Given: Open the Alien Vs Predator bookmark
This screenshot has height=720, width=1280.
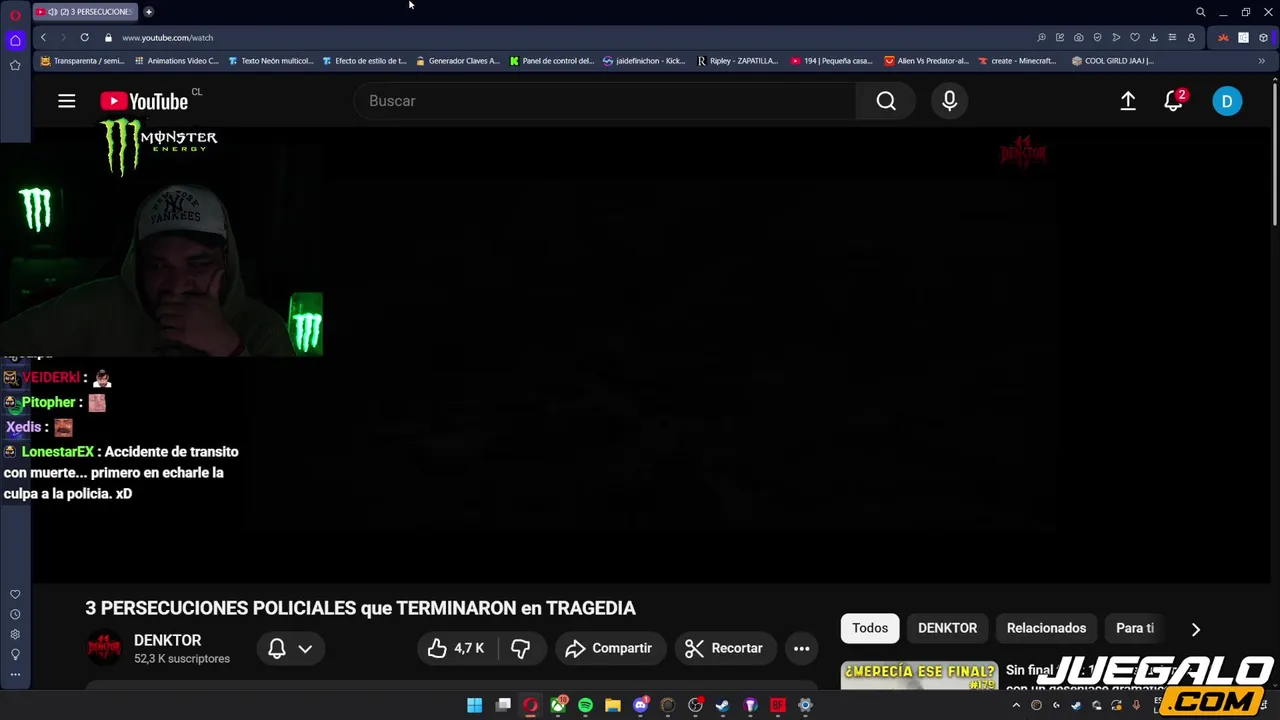Looking at the screenshot, I should pyautogui.click(x=926, y=61).
